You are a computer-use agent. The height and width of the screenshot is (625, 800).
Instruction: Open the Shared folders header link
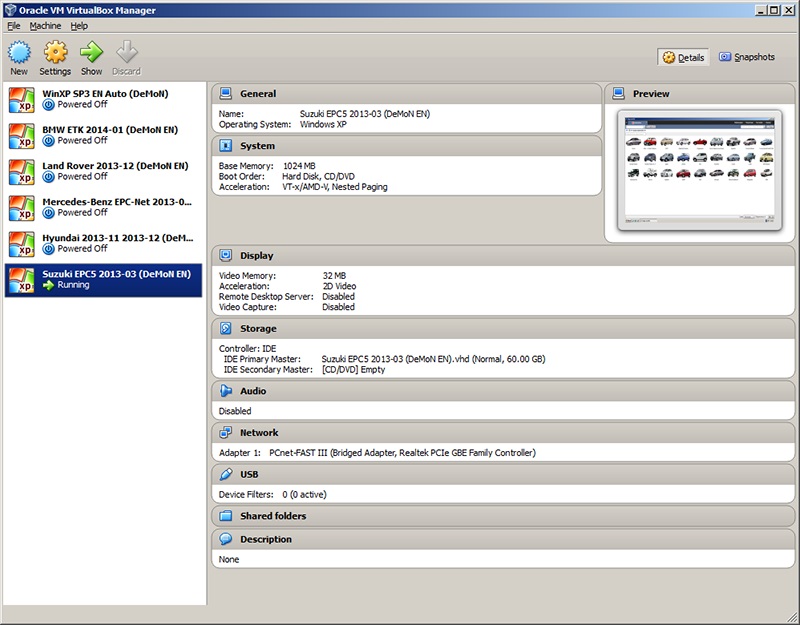tap(273, 516)
